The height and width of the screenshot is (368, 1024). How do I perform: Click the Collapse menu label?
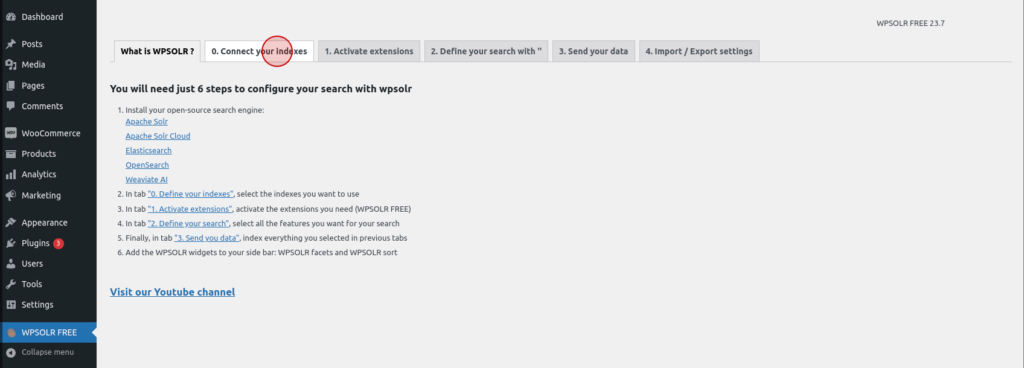click(x=47, y=352)
